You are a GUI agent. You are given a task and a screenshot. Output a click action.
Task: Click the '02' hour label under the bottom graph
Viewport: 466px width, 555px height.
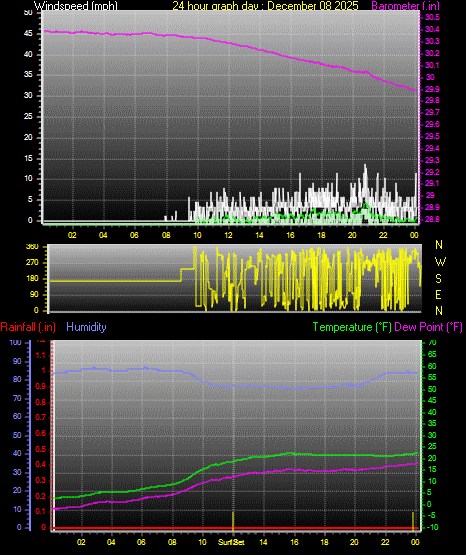(x=81, y=542)
